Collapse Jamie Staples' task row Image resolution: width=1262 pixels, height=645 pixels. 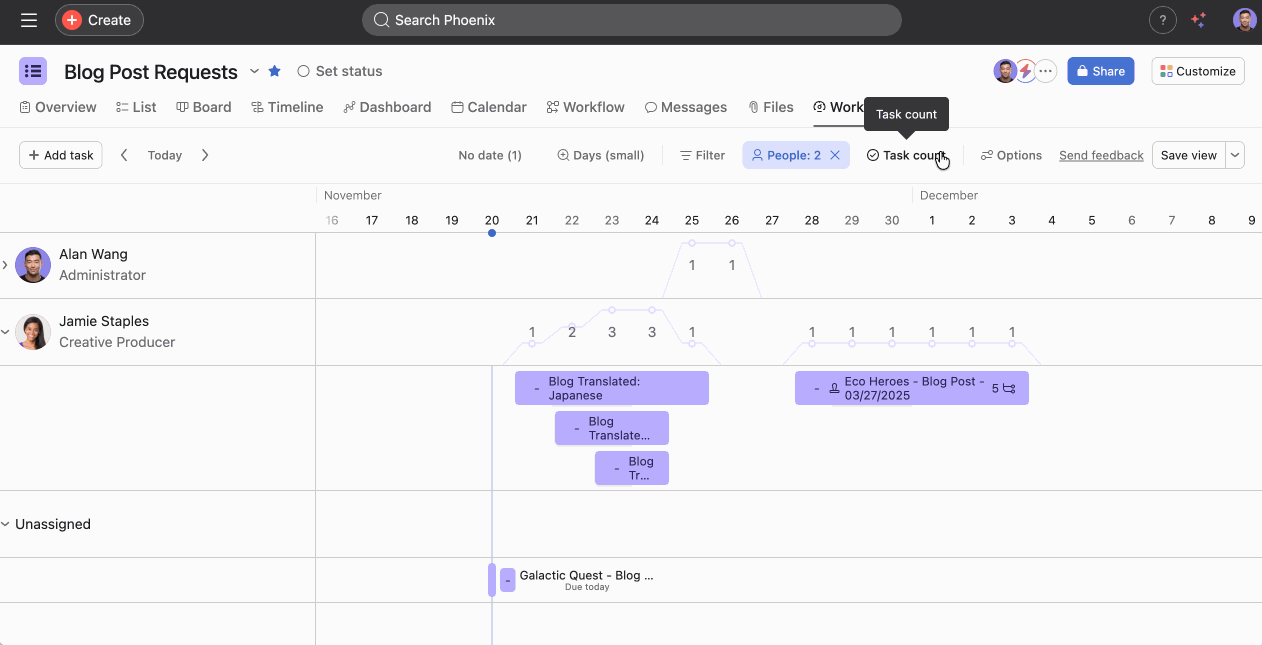click(x=5, y=332)
